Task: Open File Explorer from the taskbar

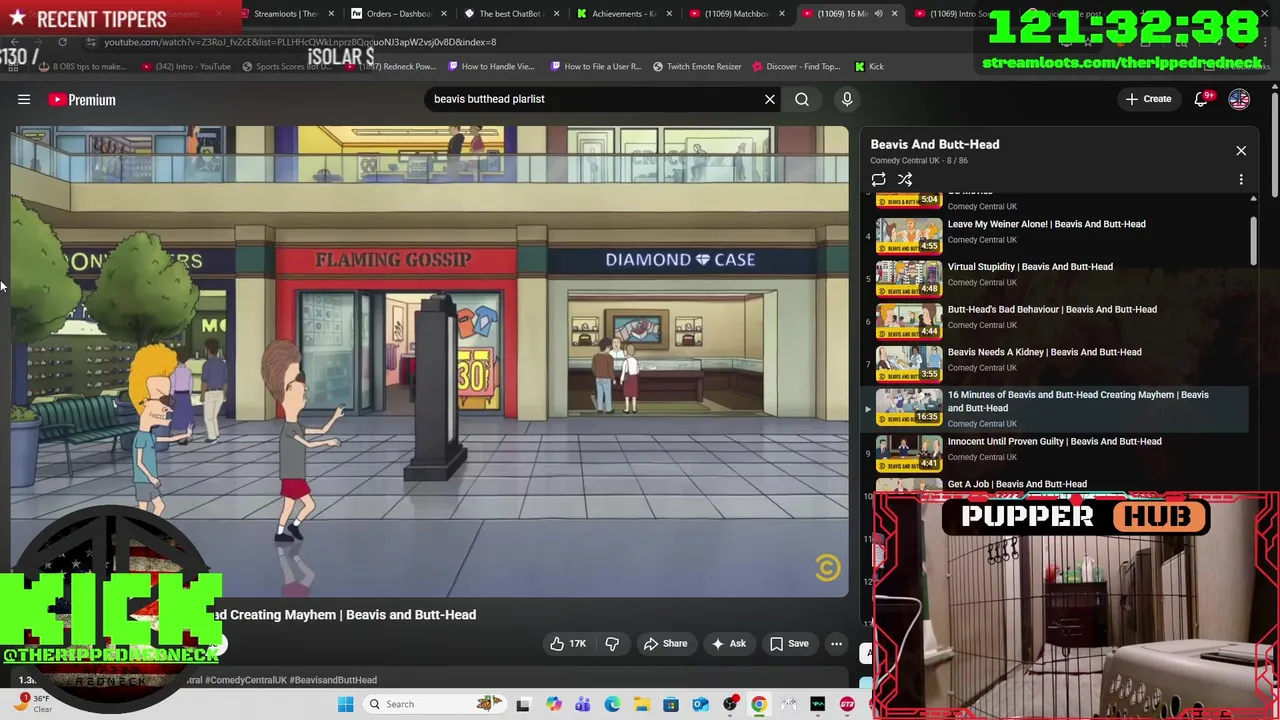Action: [x=641, y=704]
